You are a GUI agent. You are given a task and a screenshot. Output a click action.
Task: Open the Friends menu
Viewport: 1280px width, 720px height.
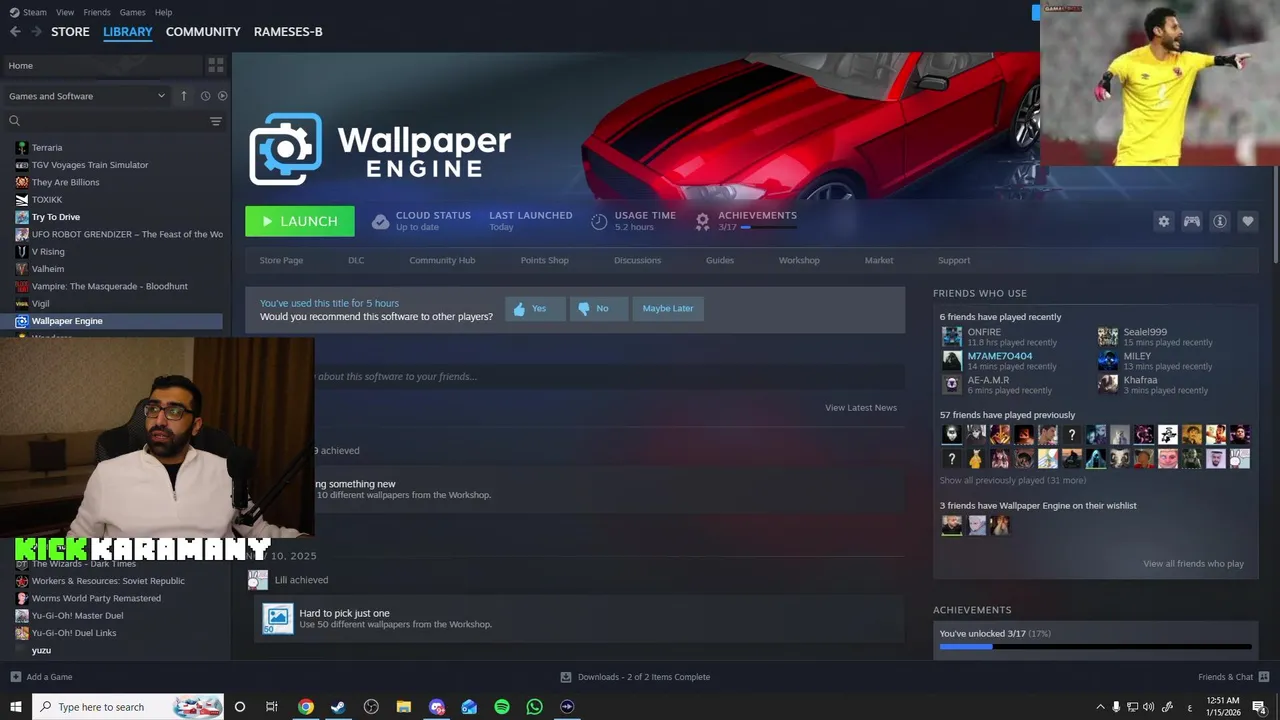(97, 12)
